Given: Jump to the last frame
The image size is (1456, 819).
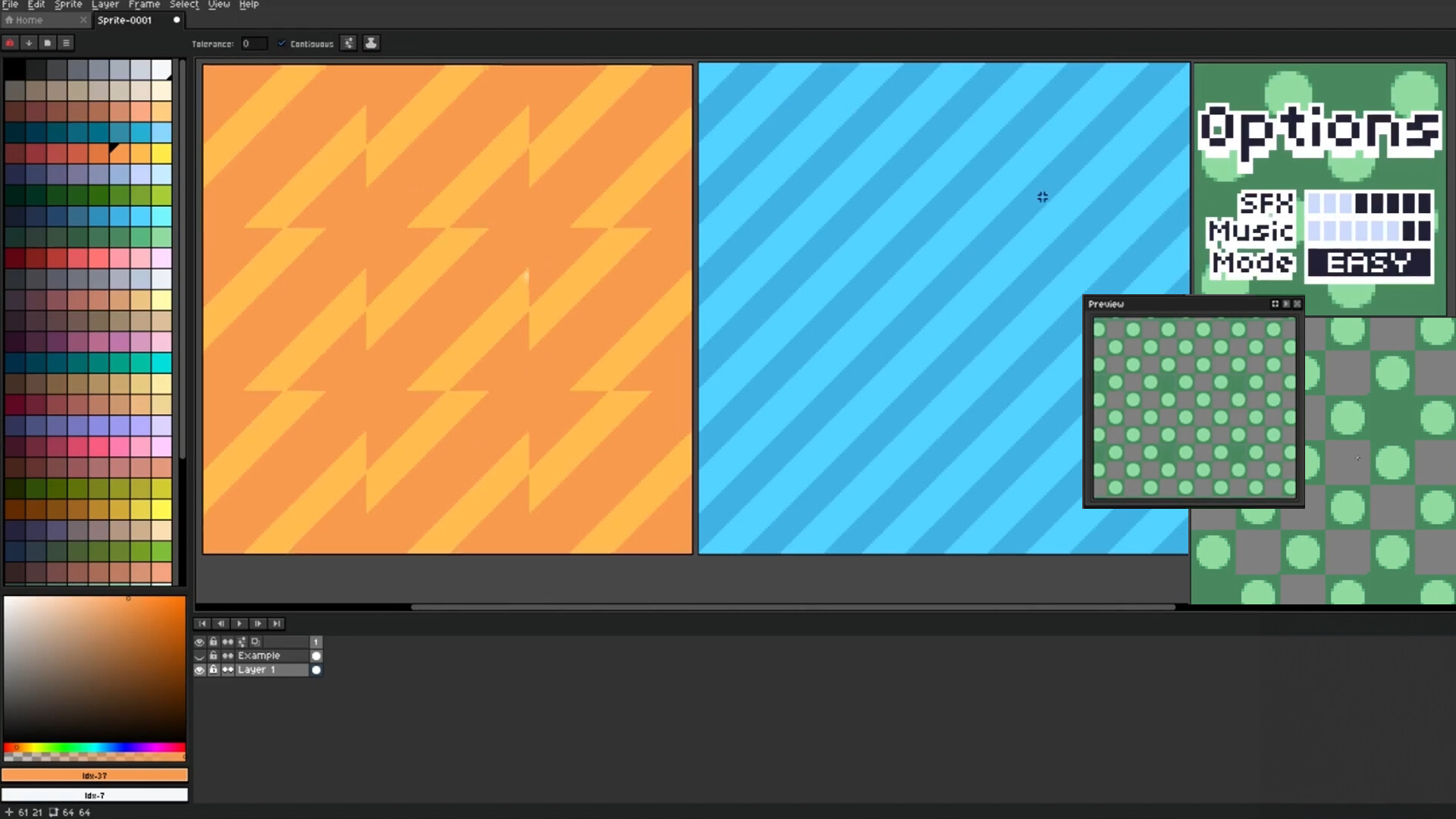Looking at the screenshot, I should click(x=277, y=623).
